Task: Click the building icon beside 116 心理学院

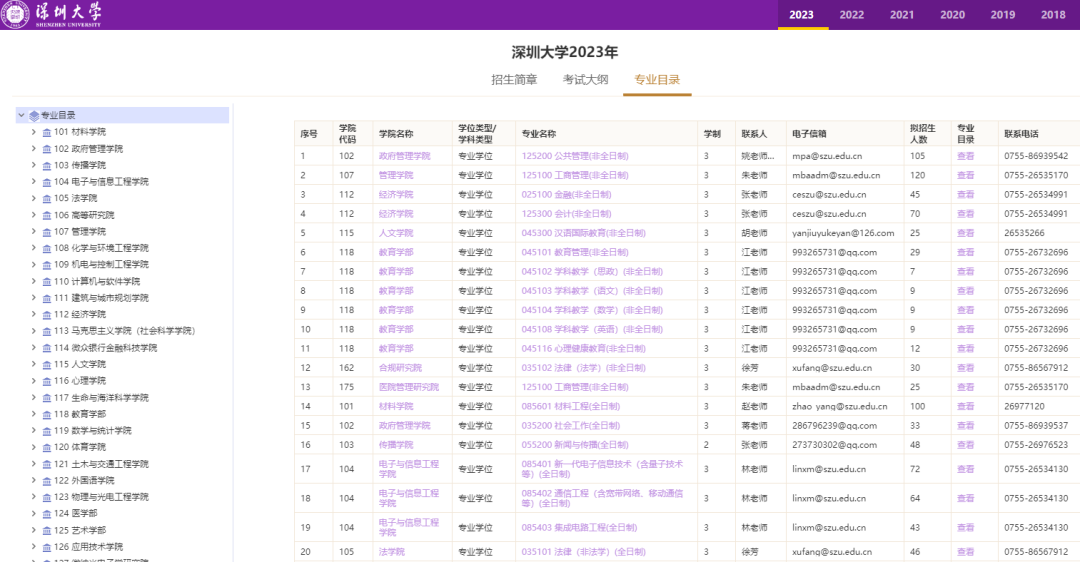Action: 47,381
